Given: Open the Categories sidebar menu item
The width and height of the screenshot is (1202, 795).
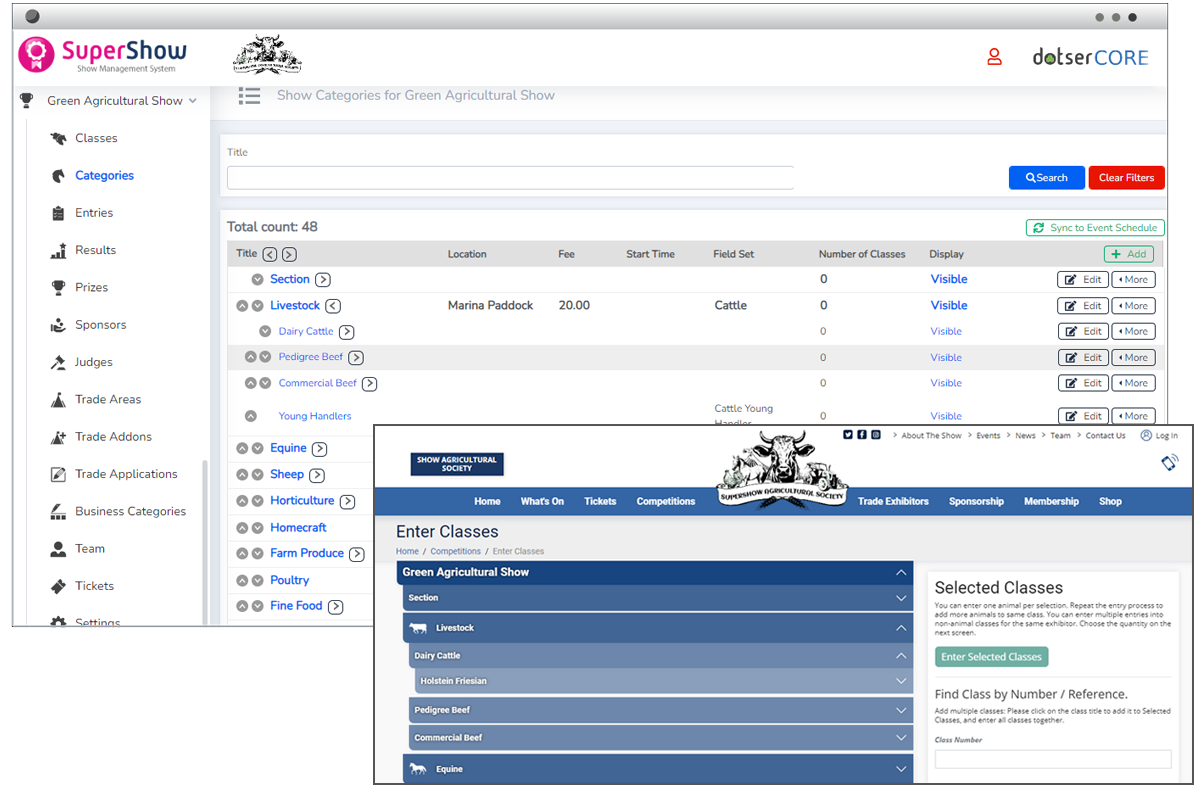Looking at the screenshot, I should point(104,176).
